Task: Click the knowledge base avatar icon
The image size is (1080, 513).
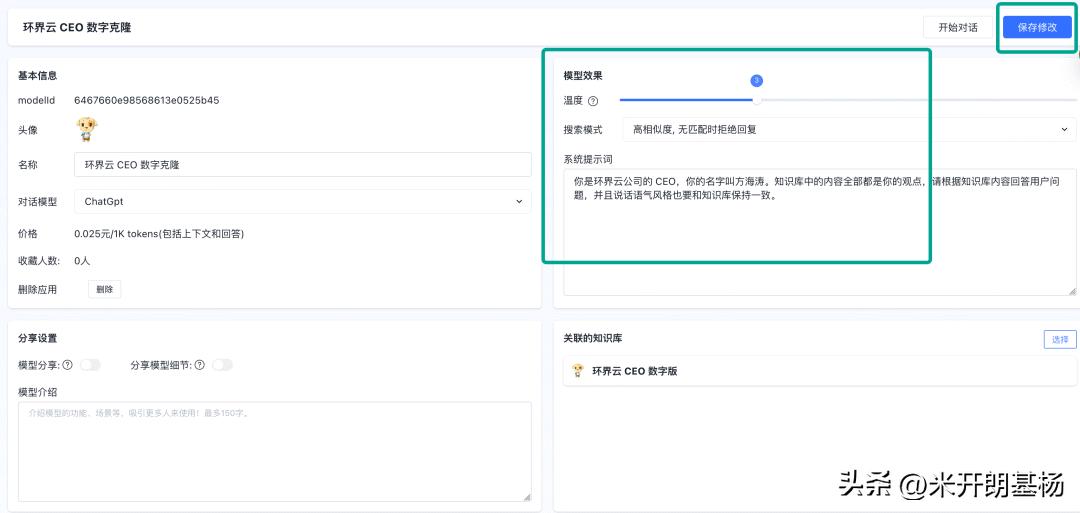Action: point(578,371)
